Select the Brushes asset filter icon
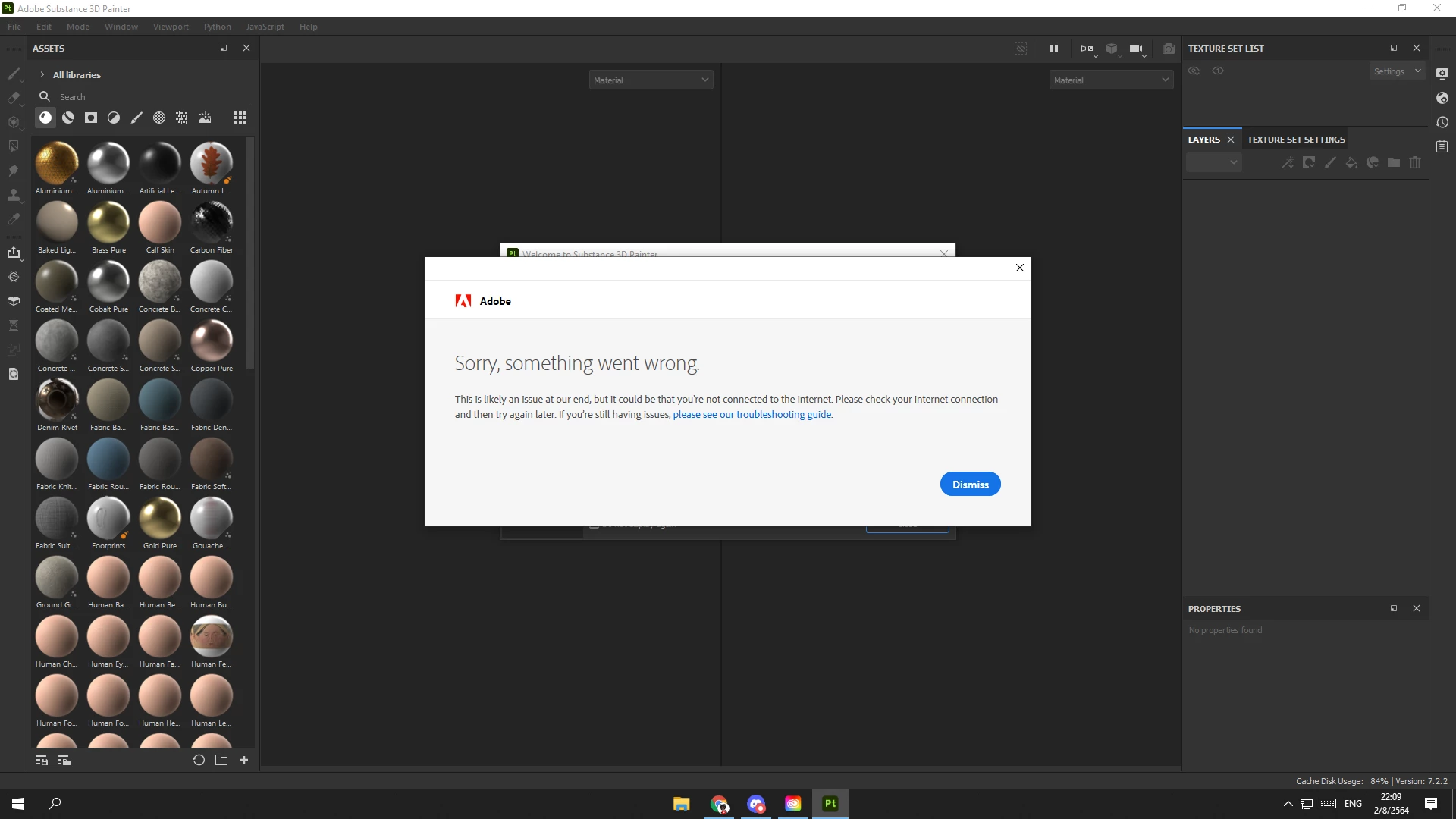The height and width of the screenshot is (819, 1456). (136, 118)
